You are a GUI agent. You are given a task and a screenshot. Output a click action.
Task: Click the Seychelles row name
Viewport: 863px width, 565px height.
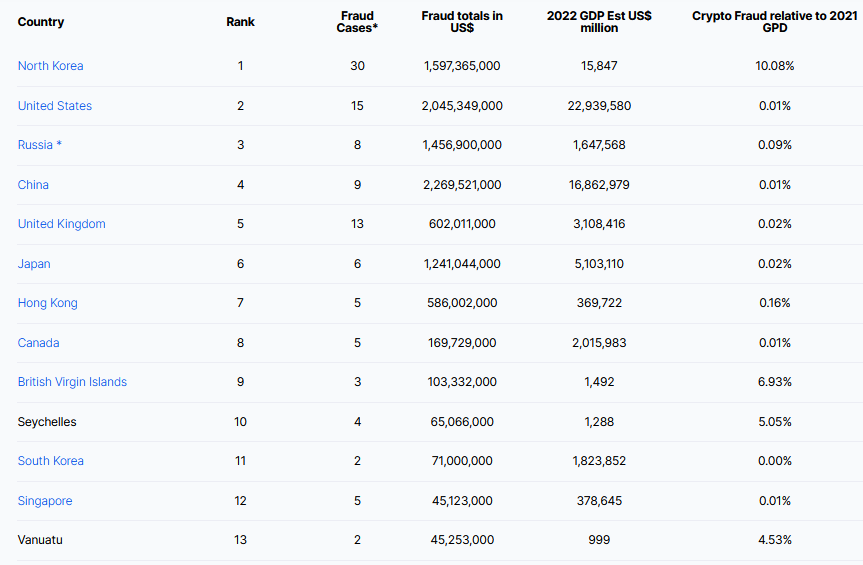pyautogui.click(x=47, y=422)
